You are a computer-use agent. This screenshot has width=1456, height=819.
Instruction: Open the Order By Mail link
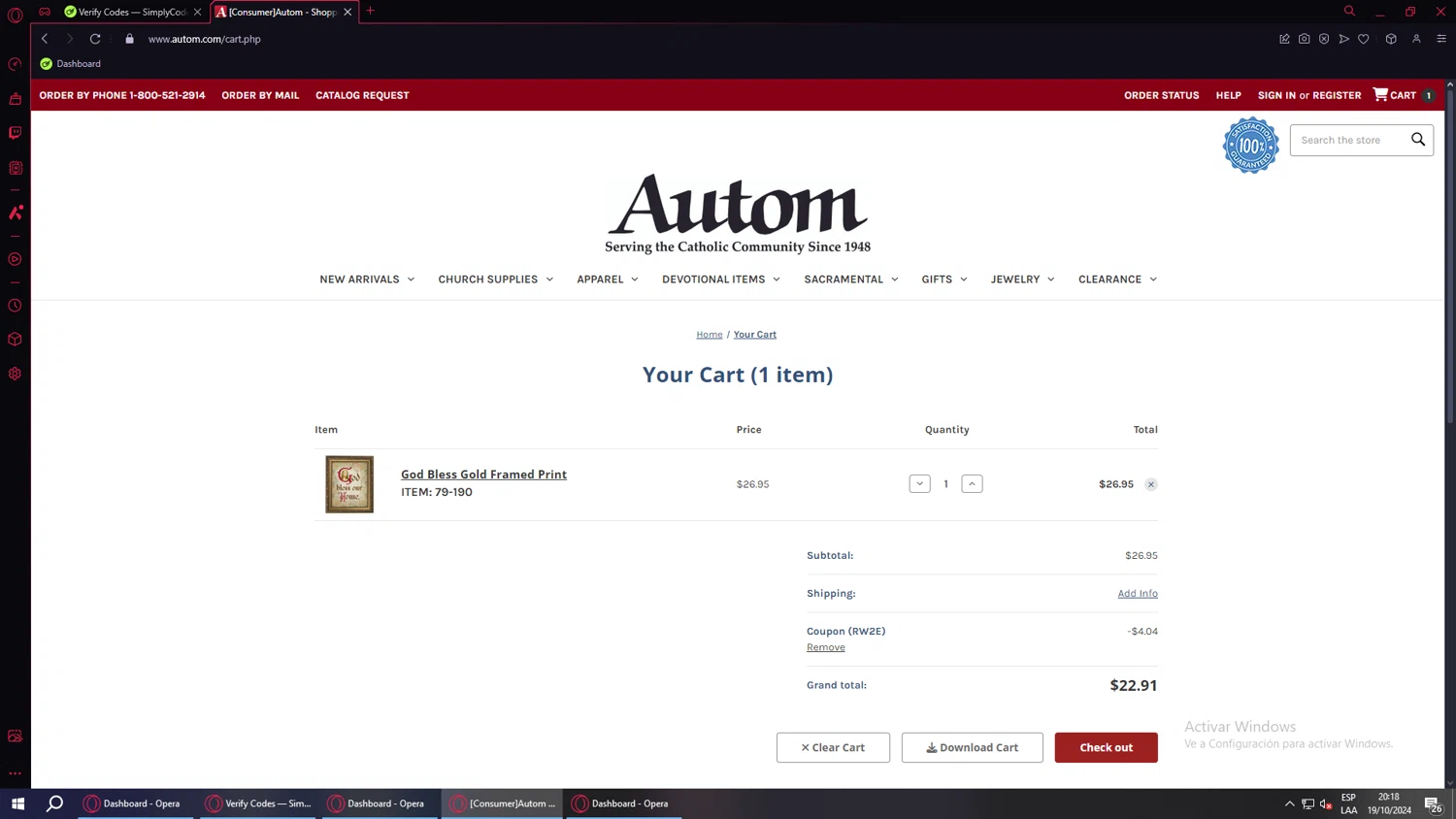click(260, 95)
